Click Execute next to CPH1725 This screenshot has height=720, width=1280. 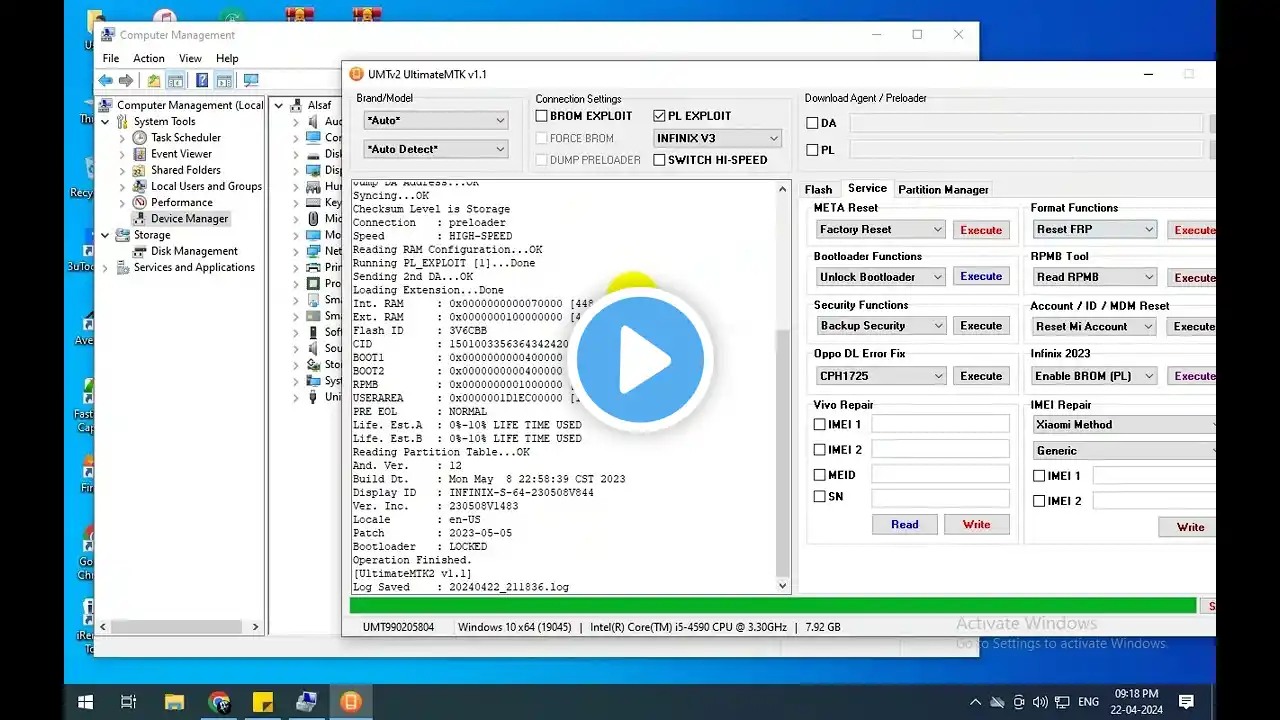[x=981, y=376]
